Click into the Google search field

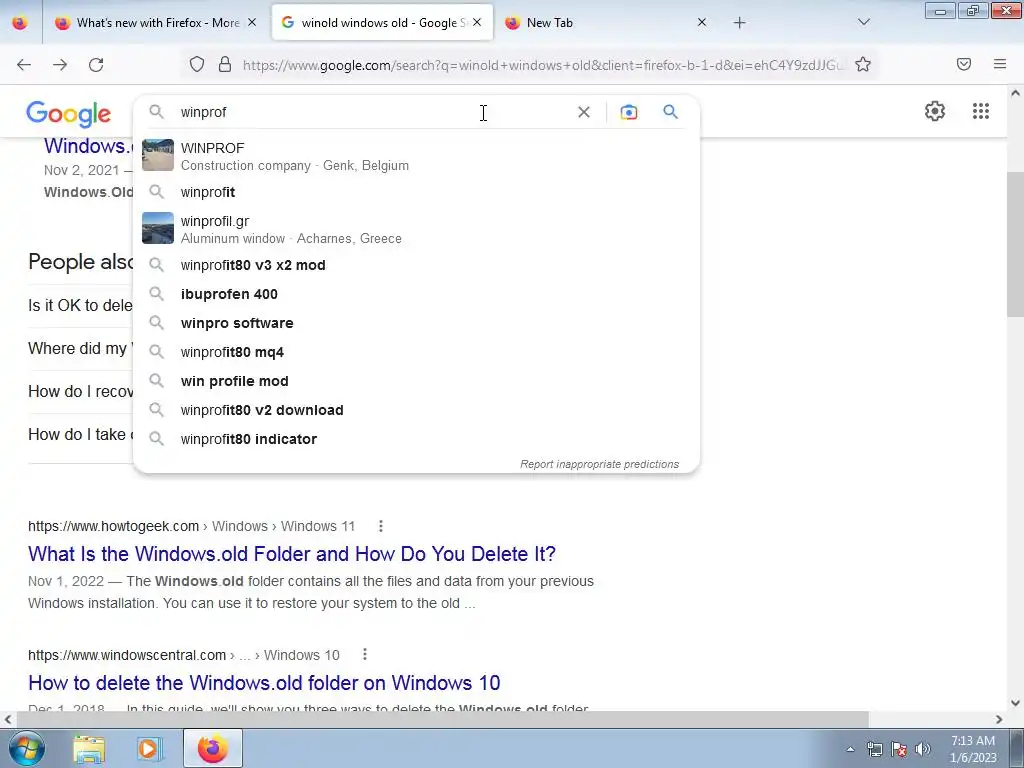tap(372, 112)
